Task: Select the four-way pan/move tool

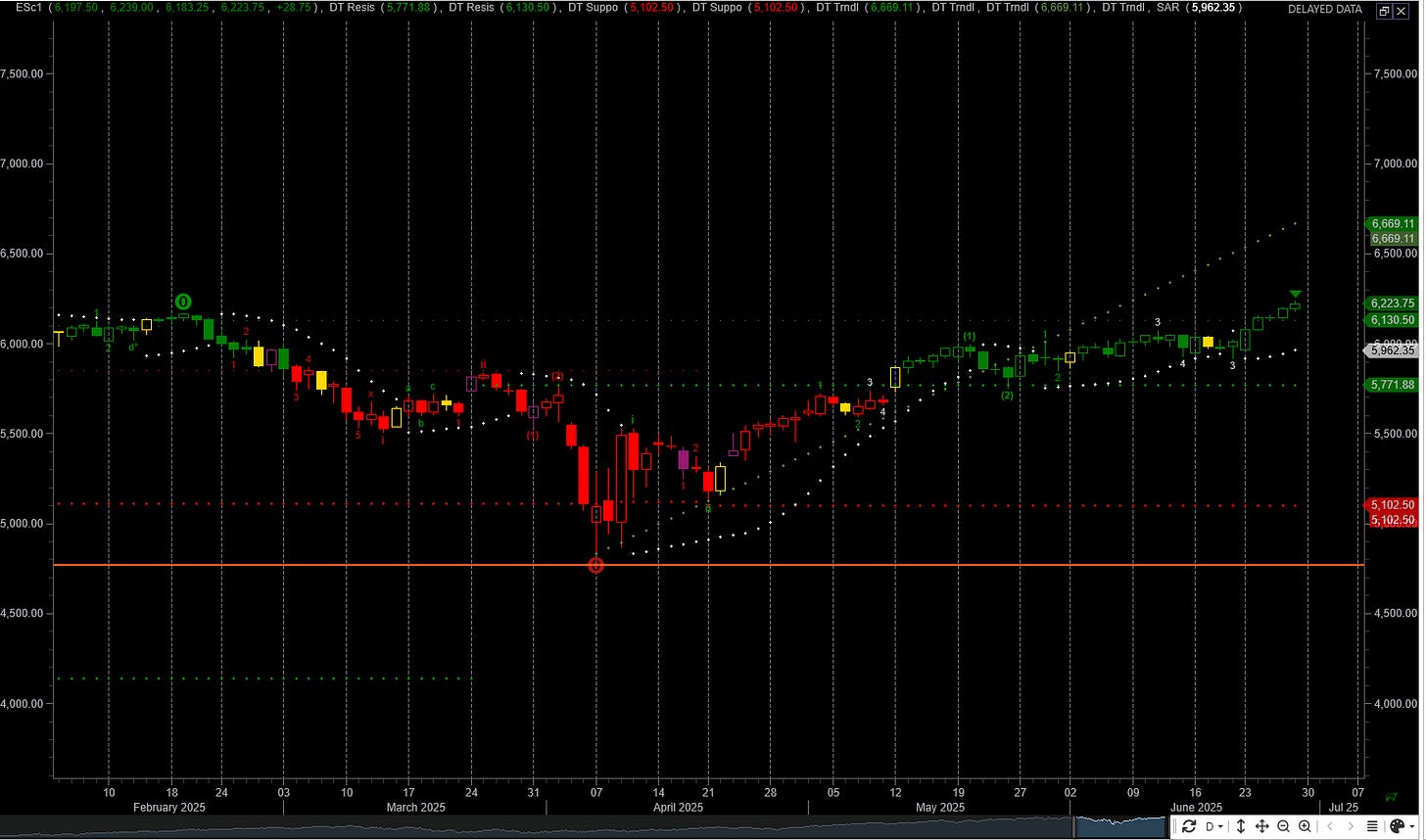Action: (x=1262, y=826)
